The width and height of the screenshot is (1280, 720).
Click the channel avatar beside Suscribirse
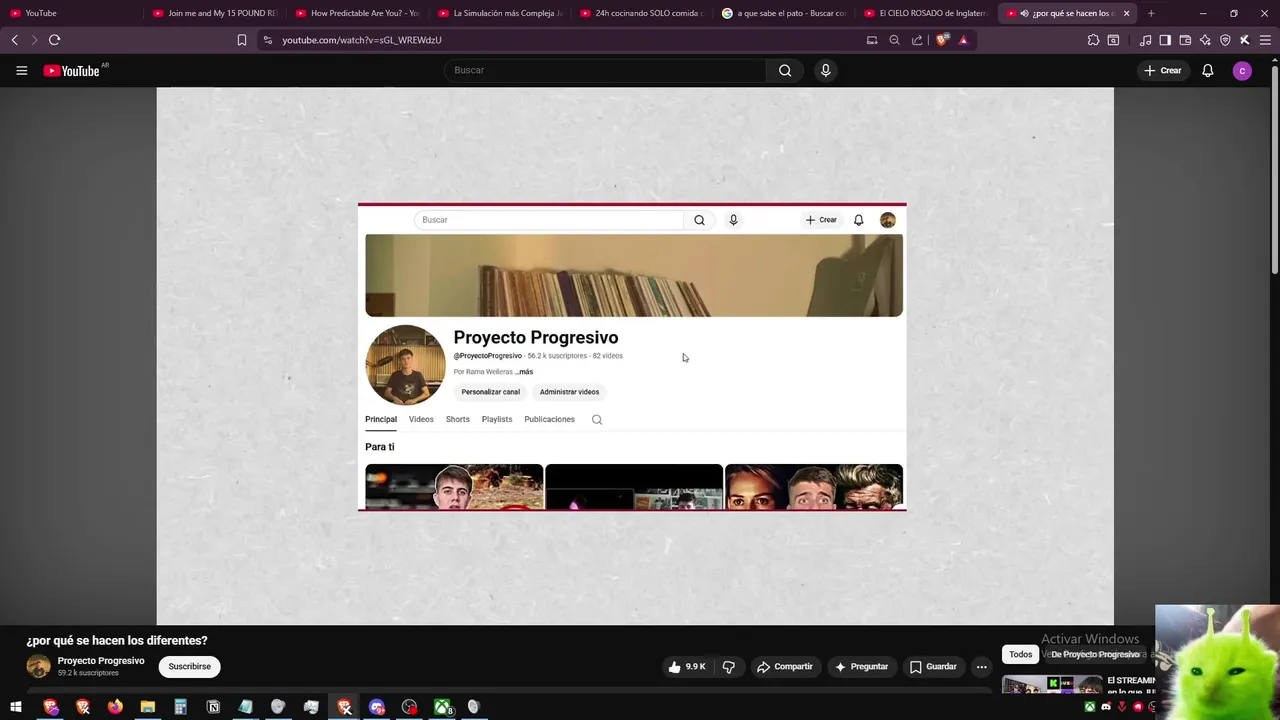[x=38, y=667]
